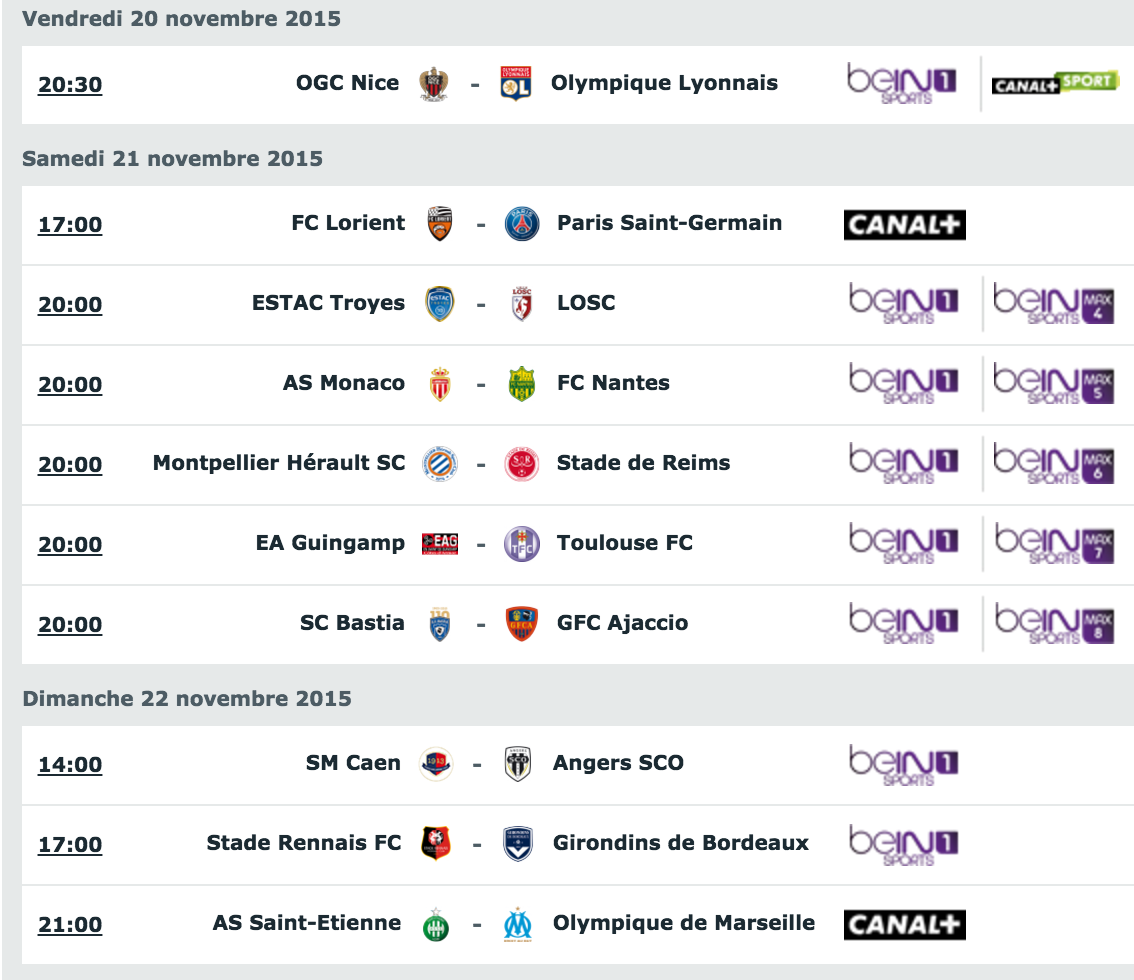Open the 14:00 SM Caen match time

pos(70,764)
